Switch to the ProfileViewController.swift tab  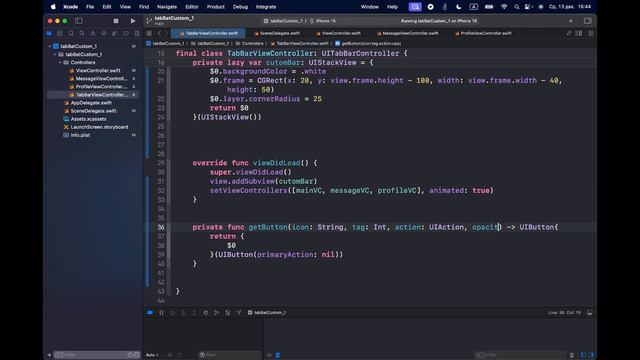[483, 33]
